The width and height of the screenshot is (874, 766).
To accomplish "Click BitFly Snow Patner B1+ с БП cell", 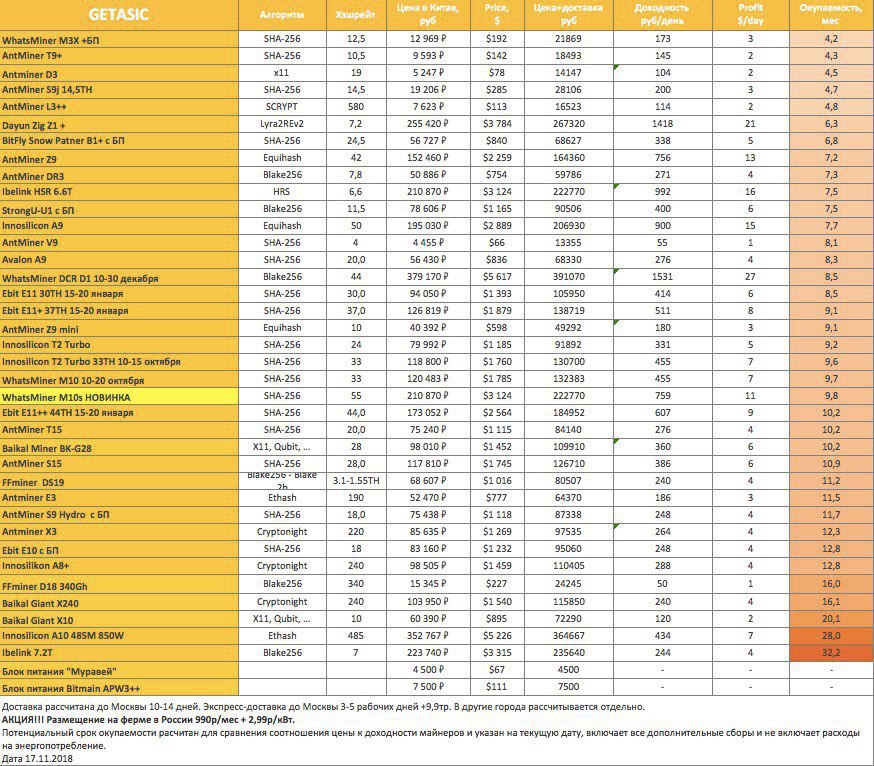I will point(119,141).
